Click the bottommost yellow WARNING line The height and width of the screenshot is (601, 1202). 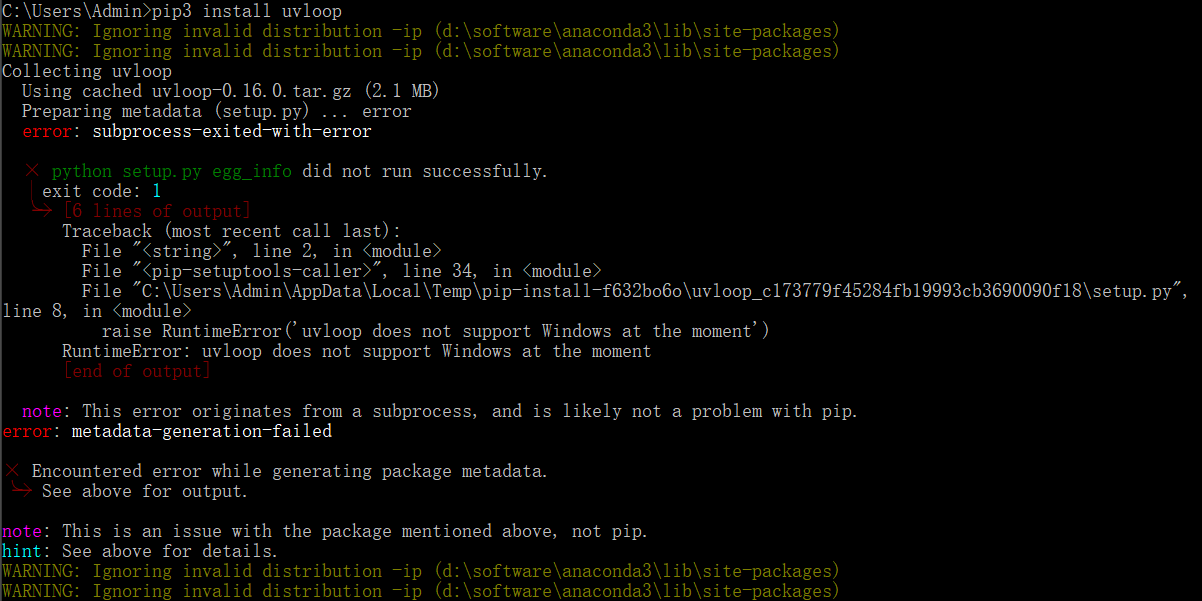coord(420,591)
